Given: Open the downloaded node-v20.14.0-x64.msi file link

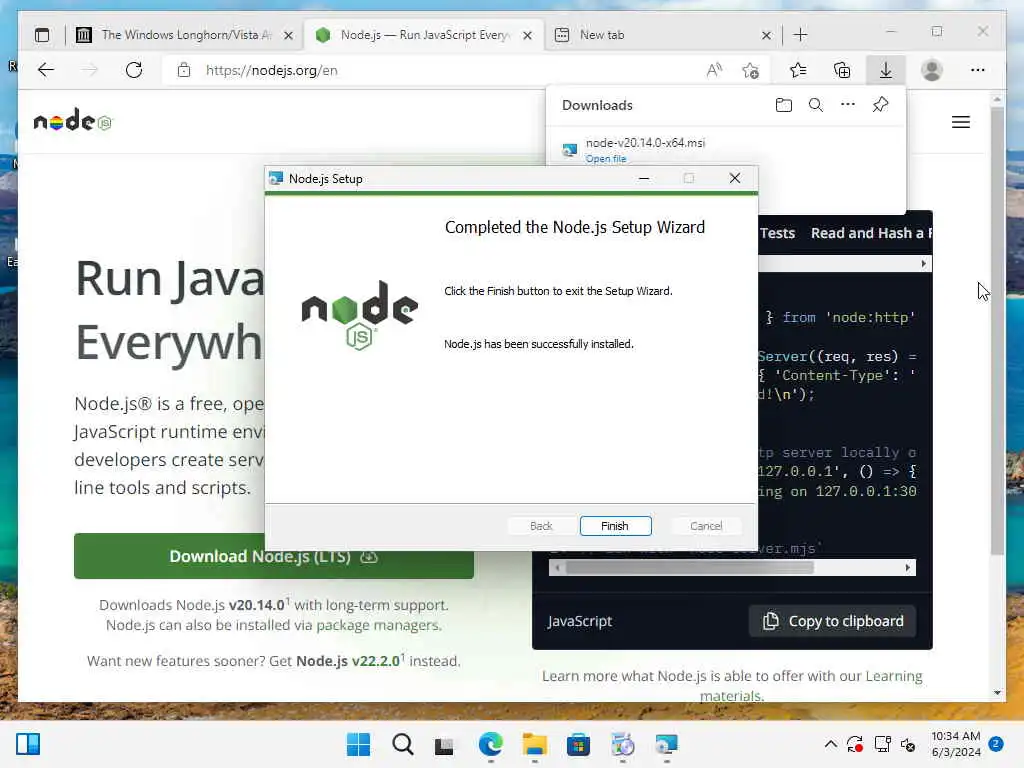Looking at the screenshot, I should coord(605,159).
